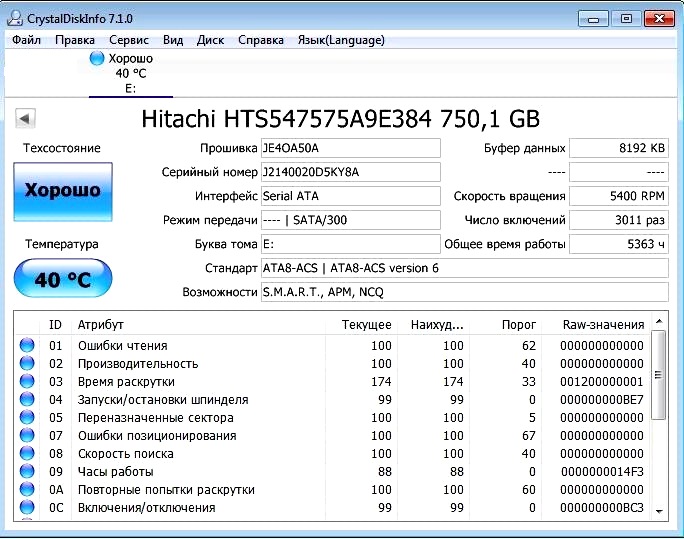This screenshot has height=539, width=684.
Task: Click status icon for Производительность row
Action: (27, 363)
